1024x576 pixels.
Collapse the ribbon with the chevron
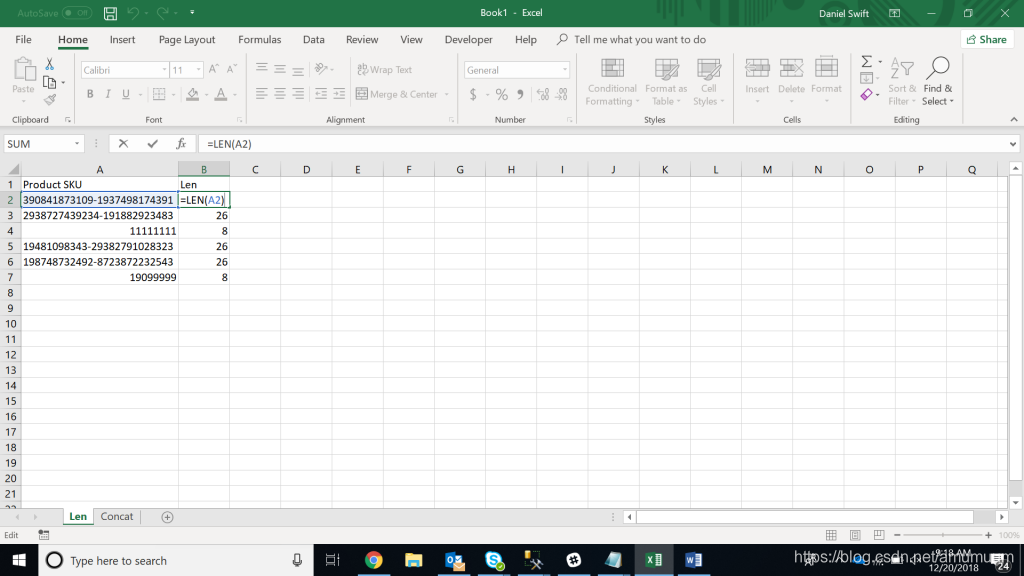[1014, 120]
